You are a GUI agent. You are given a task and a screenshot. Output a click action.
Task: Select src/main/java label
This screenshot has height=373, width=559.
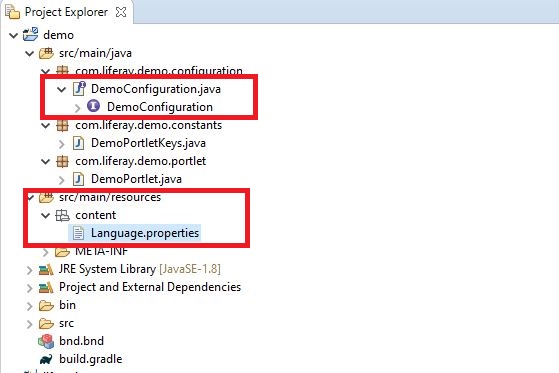[x=96, y=53]
